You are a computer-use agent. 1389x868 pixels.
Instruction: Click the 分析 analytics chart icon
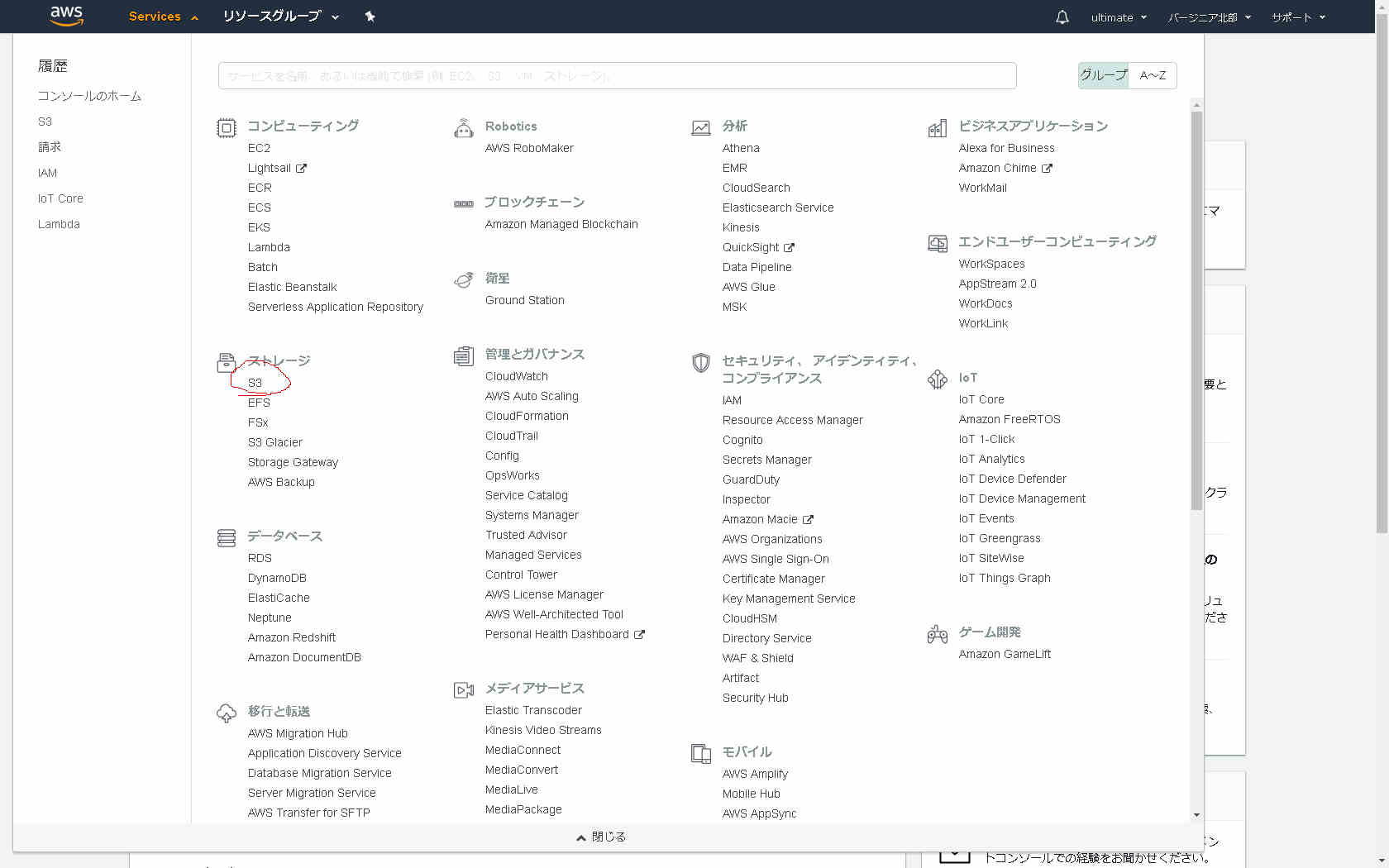pos(700,127)
